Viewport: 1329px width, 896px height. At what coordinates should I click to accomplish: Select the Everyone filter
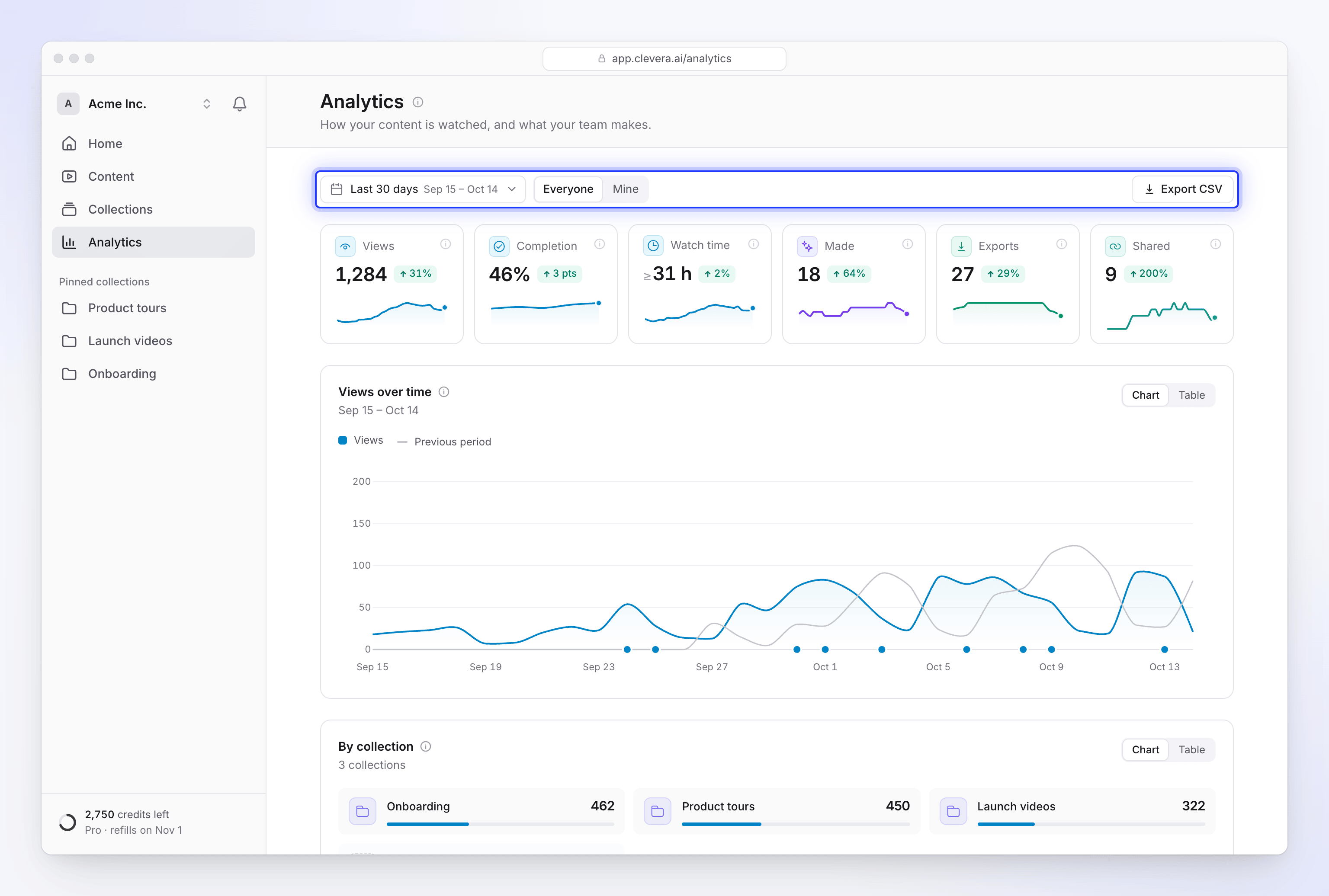(x=568, y=189)
